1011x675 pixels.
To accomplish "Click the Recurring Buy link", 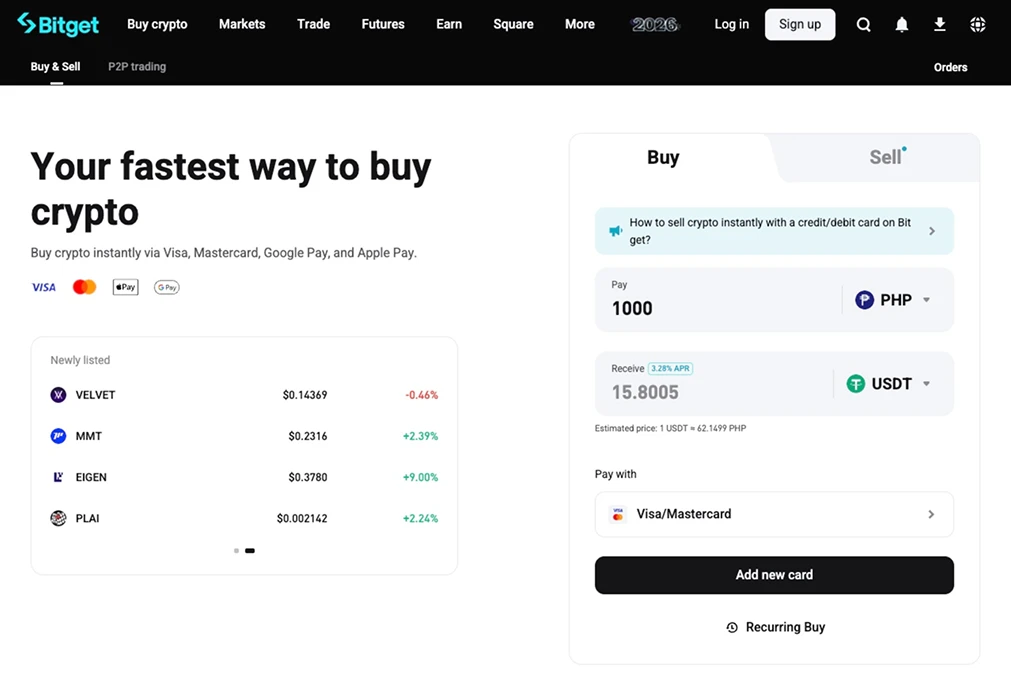I will coord(776,627).
